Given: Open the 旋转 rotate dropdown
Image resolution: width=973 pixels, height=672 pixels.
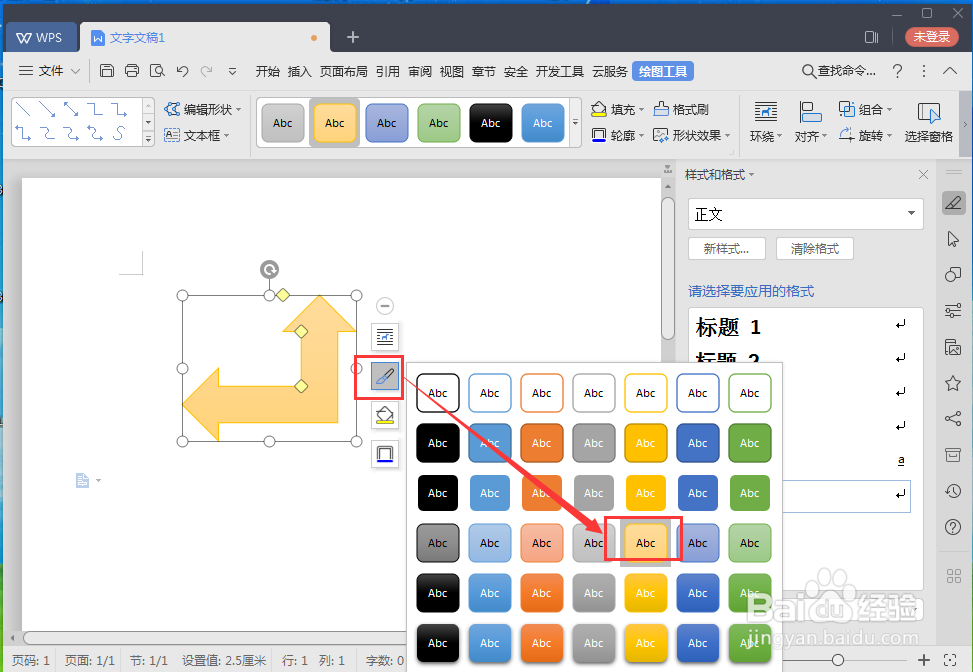Looking at the screenshot, I should pyautogui.click(x=866, y=135).
